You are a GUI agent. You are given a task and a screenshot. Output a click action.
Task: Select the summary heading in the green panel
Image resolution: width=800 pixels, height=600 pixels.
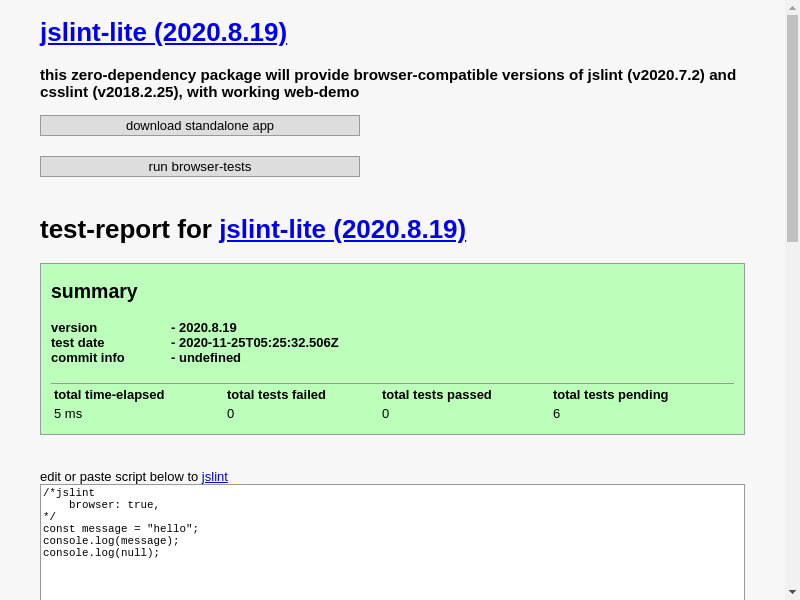coord(94,291)
